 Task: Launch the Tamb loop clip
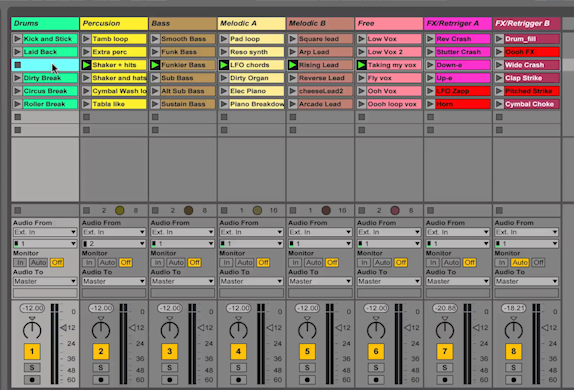pyautogui.click(x=86, y=38)
